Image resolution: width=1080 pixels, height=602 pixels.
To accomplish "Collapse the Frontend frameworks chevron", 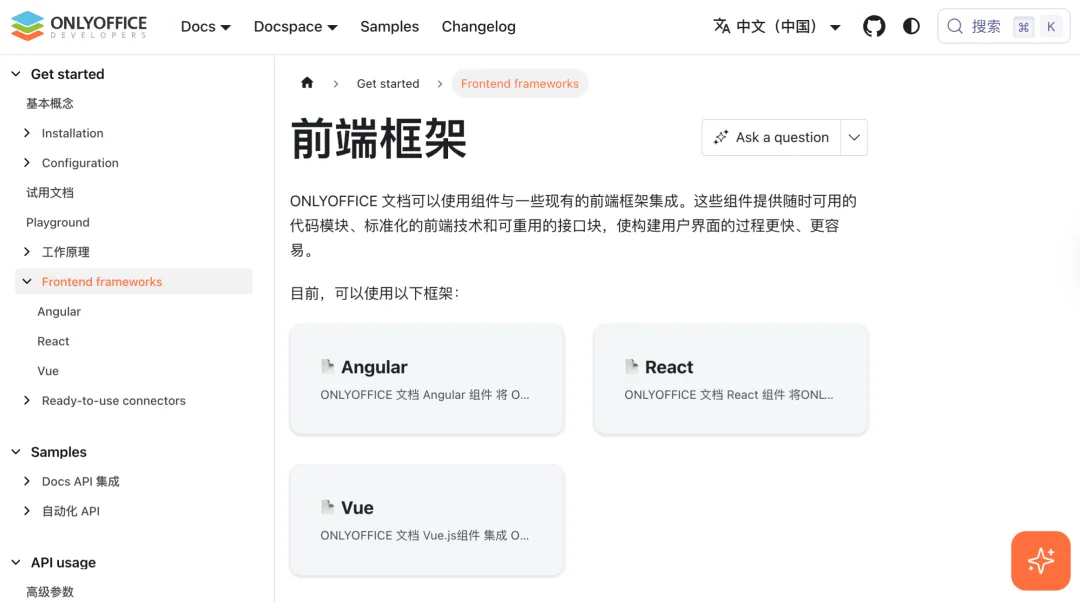I will pos(27,281).
